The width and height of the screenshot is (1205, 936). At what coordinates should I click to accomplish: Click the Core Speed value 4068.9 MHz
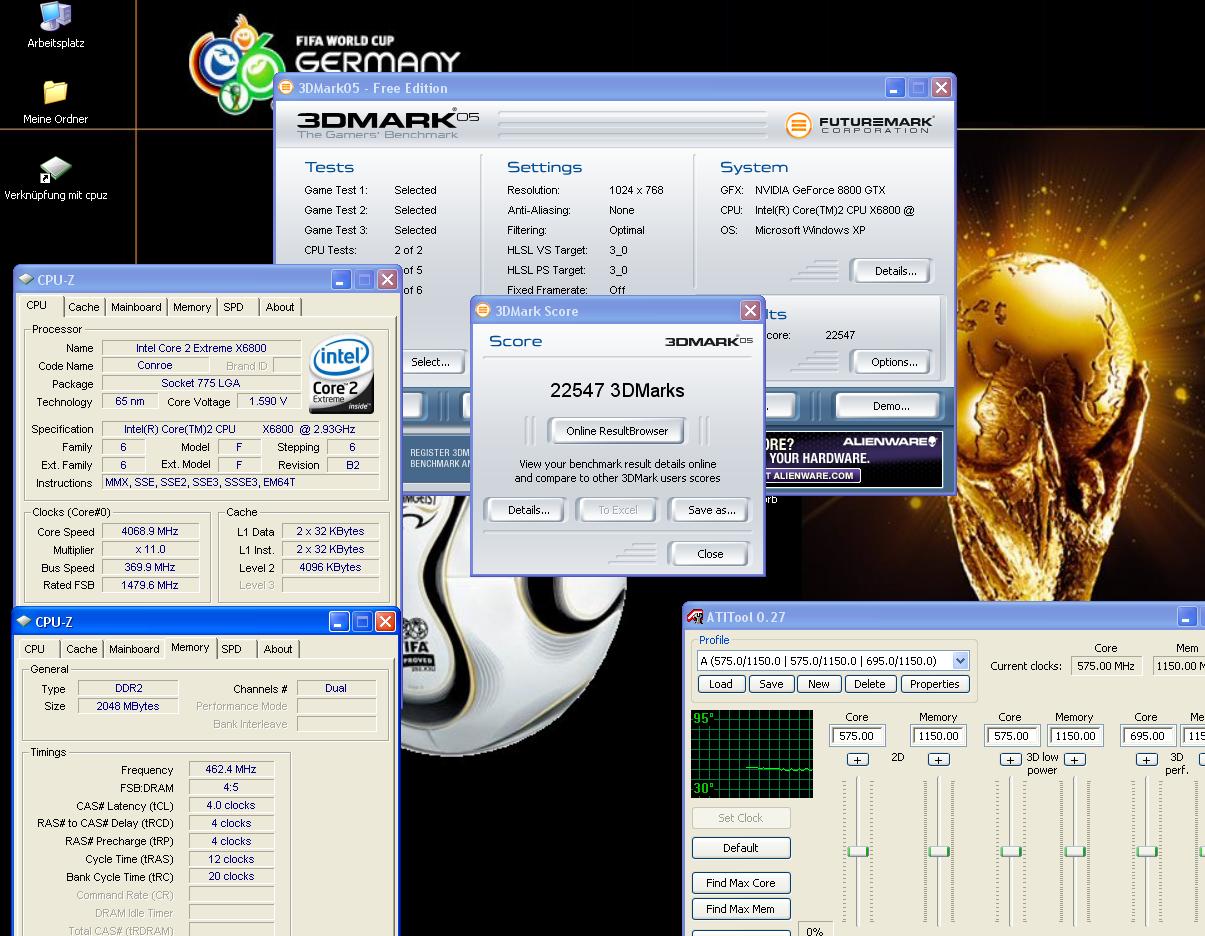150,532
